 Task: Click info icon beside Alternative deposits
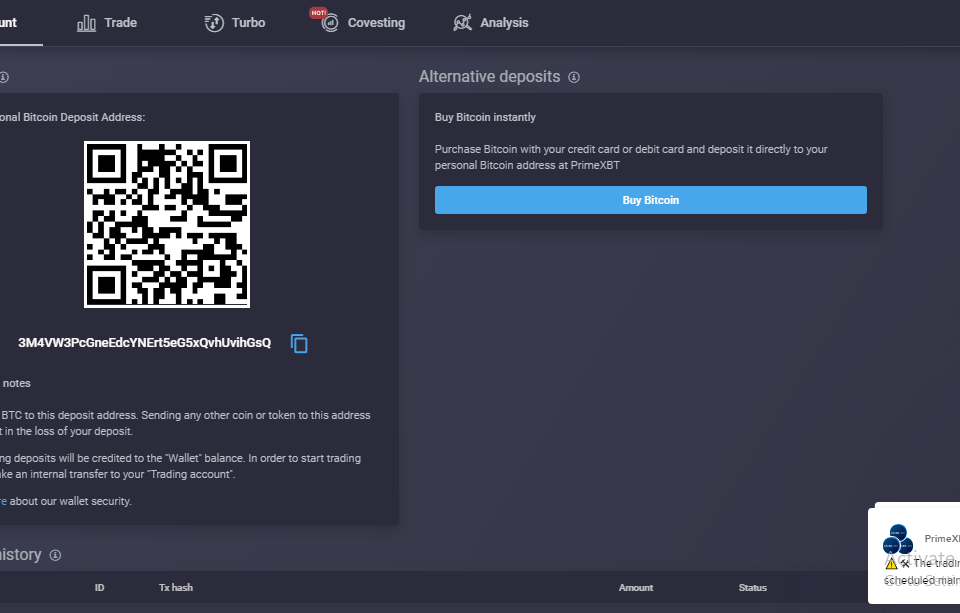(574, 77)
